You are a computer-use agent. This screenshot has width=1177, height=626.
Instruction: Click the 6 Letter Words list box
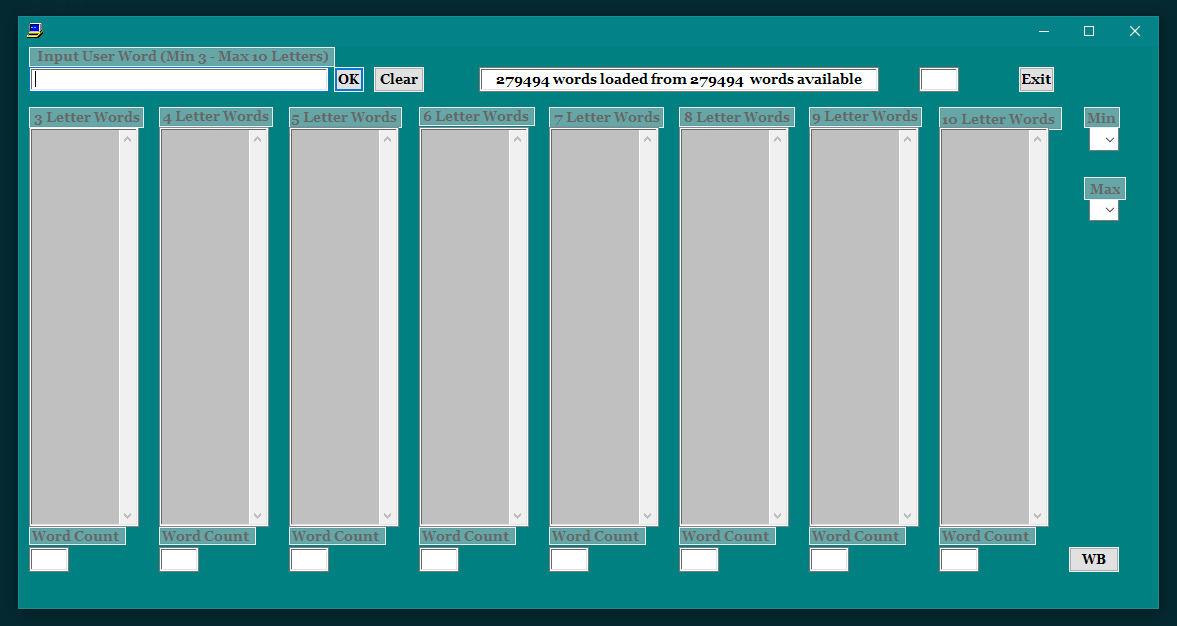coord(473,327)
